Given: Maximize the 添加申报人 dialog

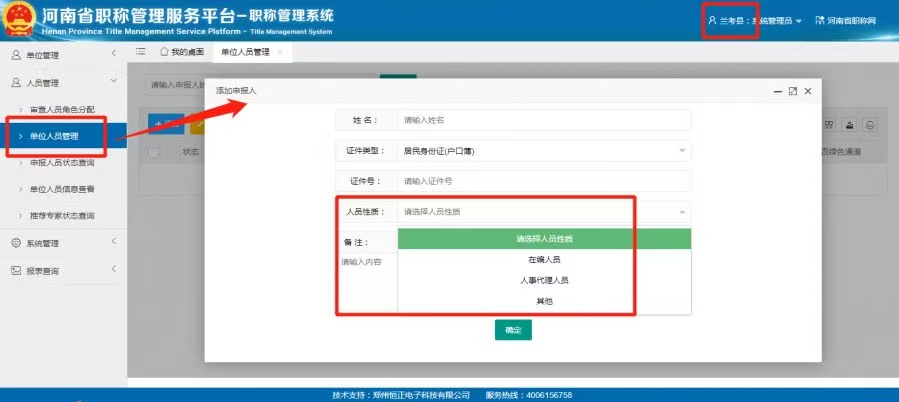Looking at the screenshot, I should pos(793,91).
